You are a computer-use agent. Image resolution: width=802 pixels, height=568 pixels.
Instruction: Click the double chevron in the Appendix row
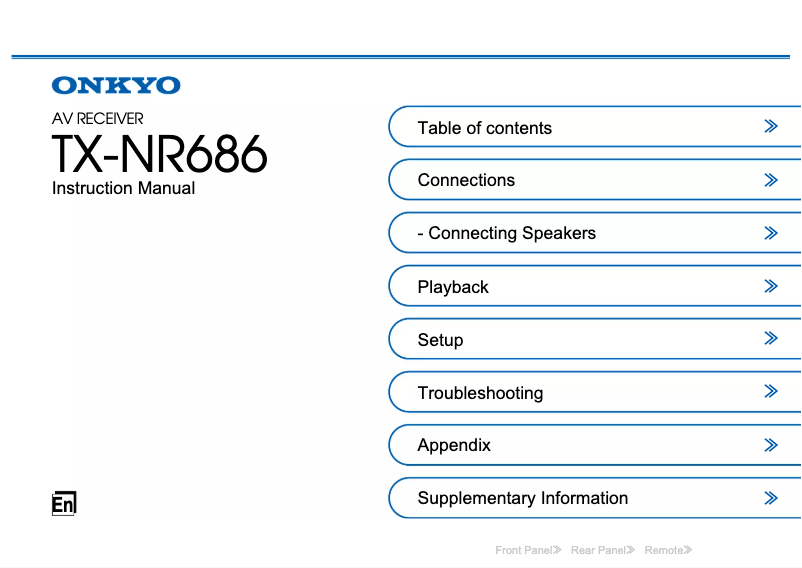(770, 445)
